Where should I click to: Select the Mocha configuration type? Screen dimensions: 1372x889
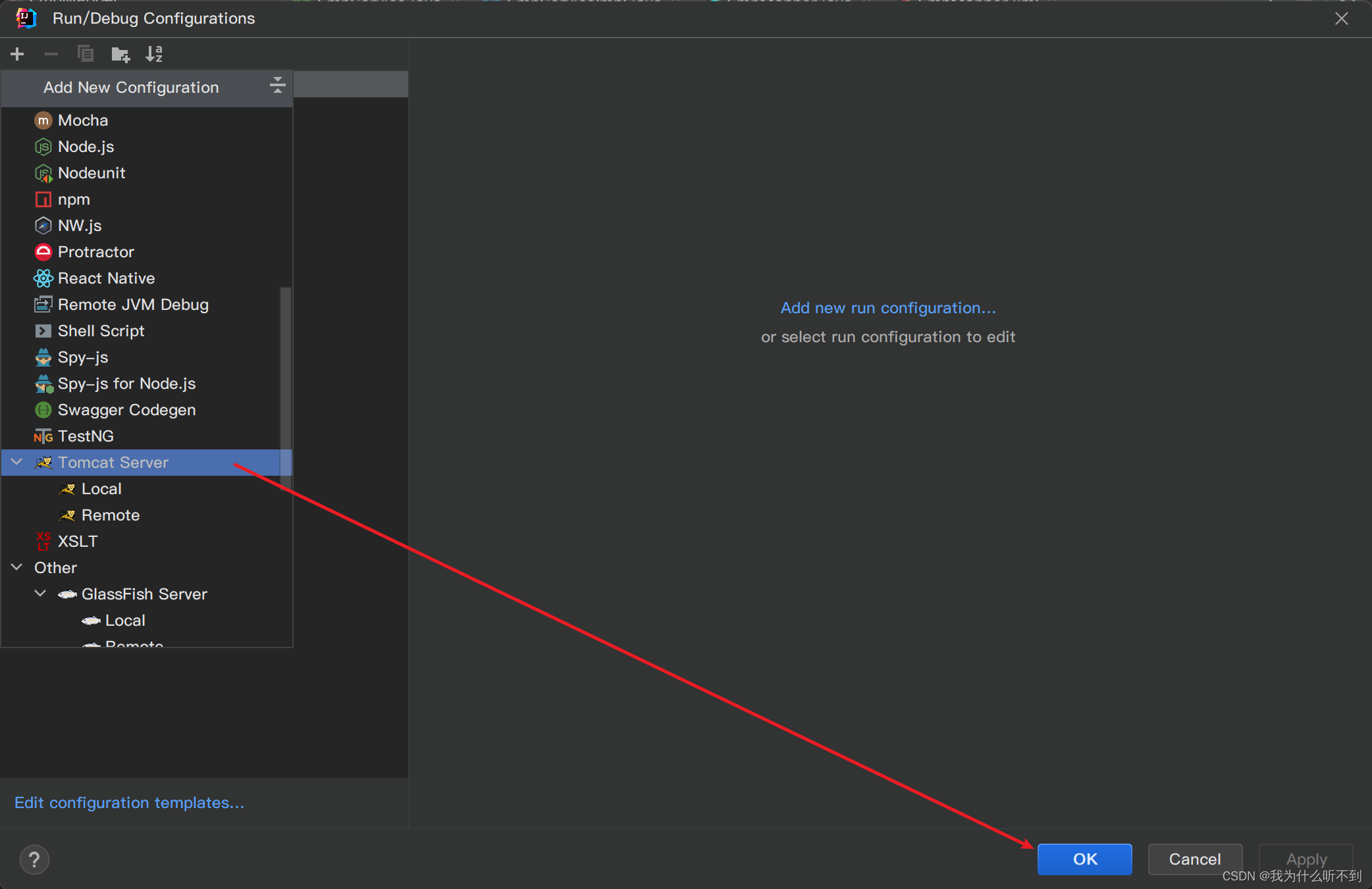click(x=83, y=120)
